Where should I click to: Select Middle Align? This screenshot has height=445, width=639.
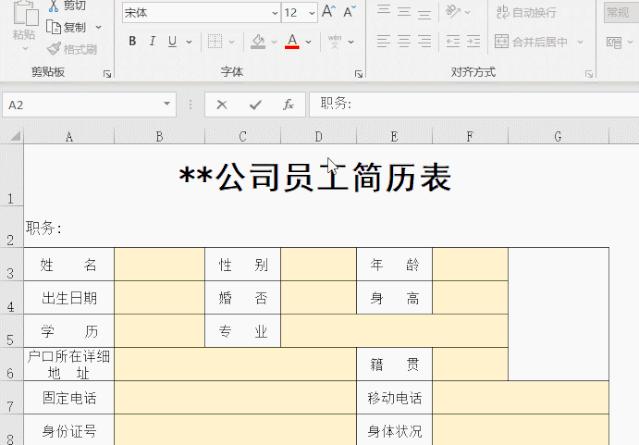point(404,11)
